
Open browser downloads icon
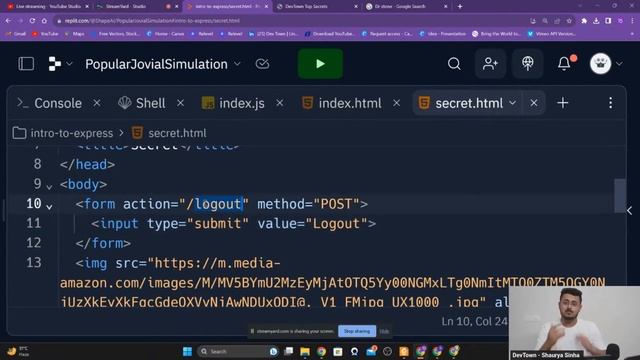tap(596, 20)
